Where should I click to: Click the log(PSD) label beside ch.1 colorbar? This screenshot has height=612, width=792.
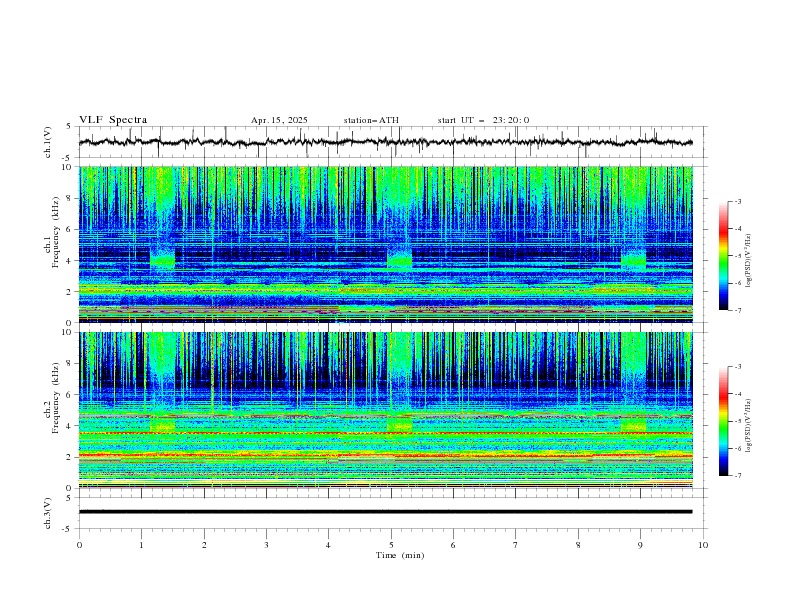(x=749, y=261)
